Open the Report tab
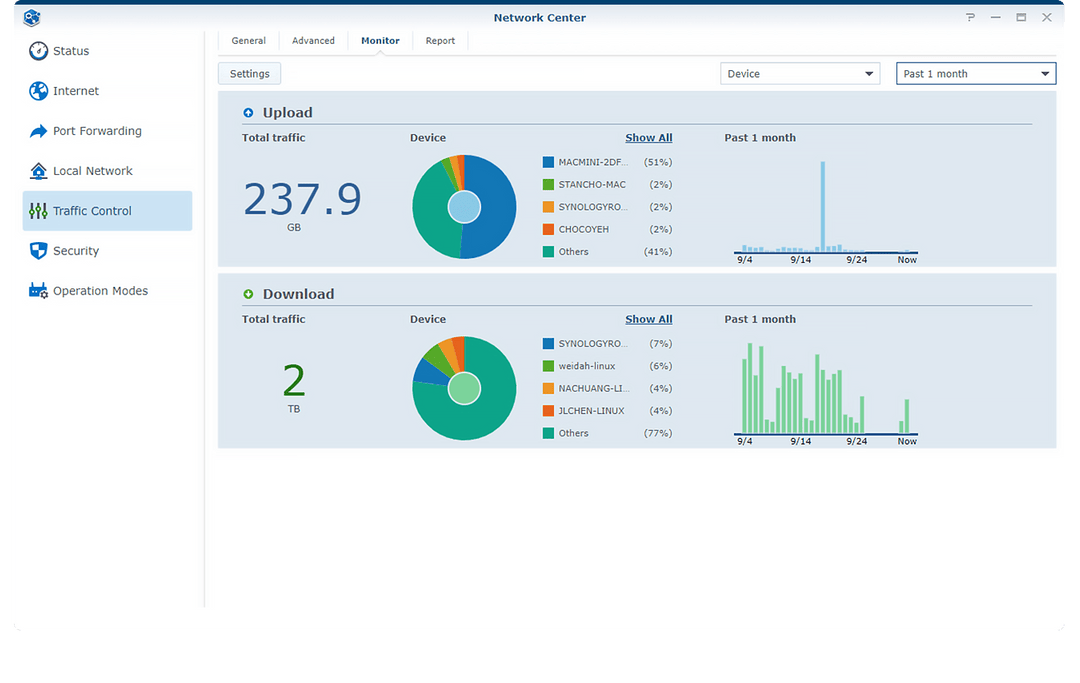Viewport: 1080px width, 683px height. [x=440, y=41]
